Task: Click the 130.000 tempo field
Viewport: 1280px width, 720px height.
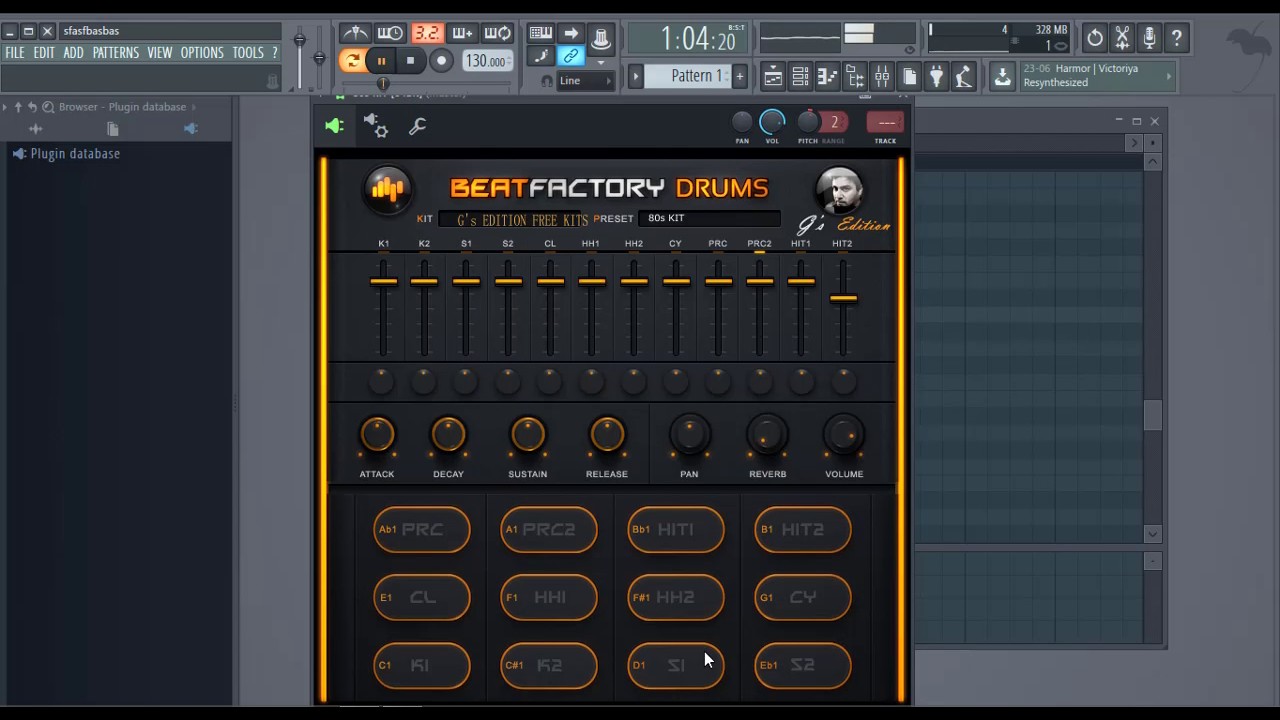Action: pos(487,61)
